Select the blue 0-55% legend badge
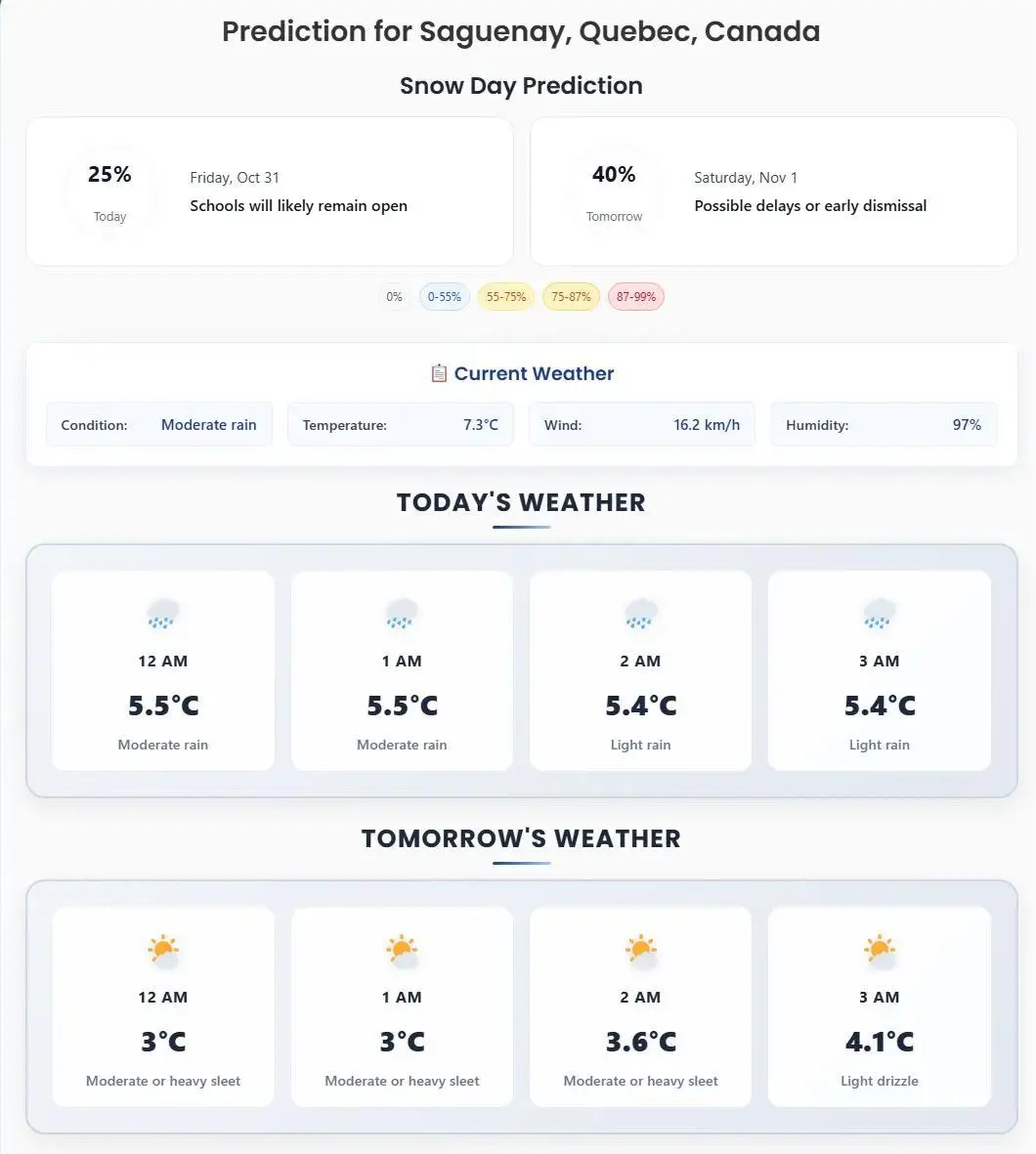1036x1154 pixels. click(x=445, y=297)
